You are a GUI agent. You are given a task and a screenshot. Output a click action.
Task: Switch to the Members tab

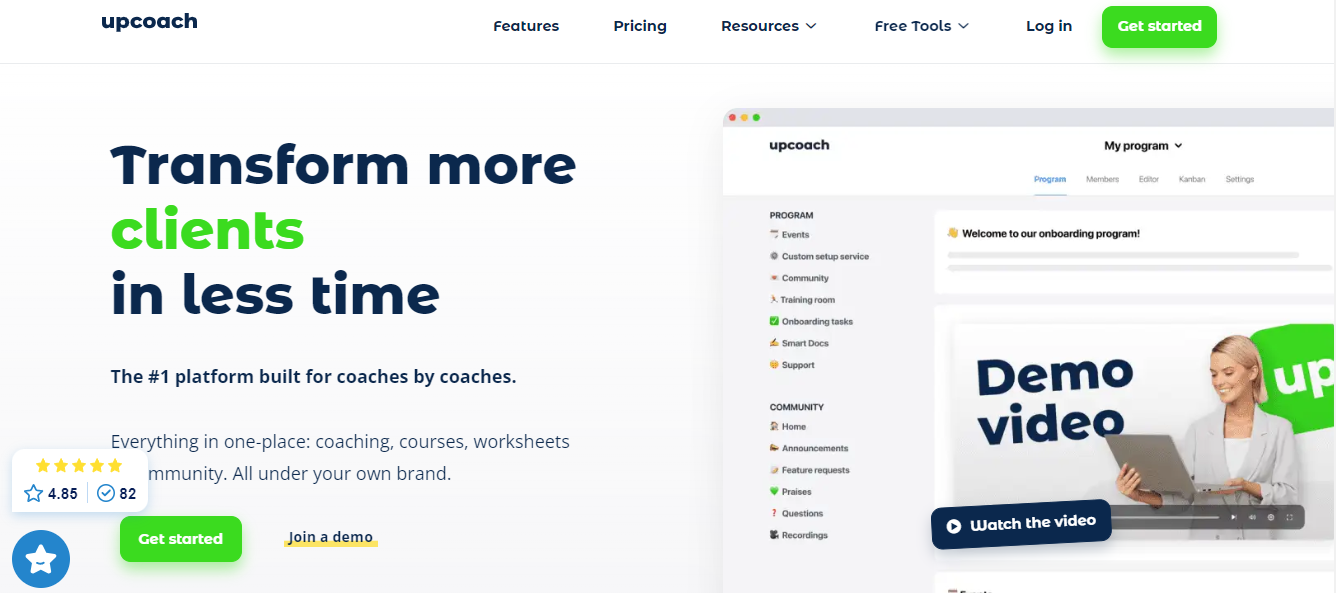tap(1102, 179)
